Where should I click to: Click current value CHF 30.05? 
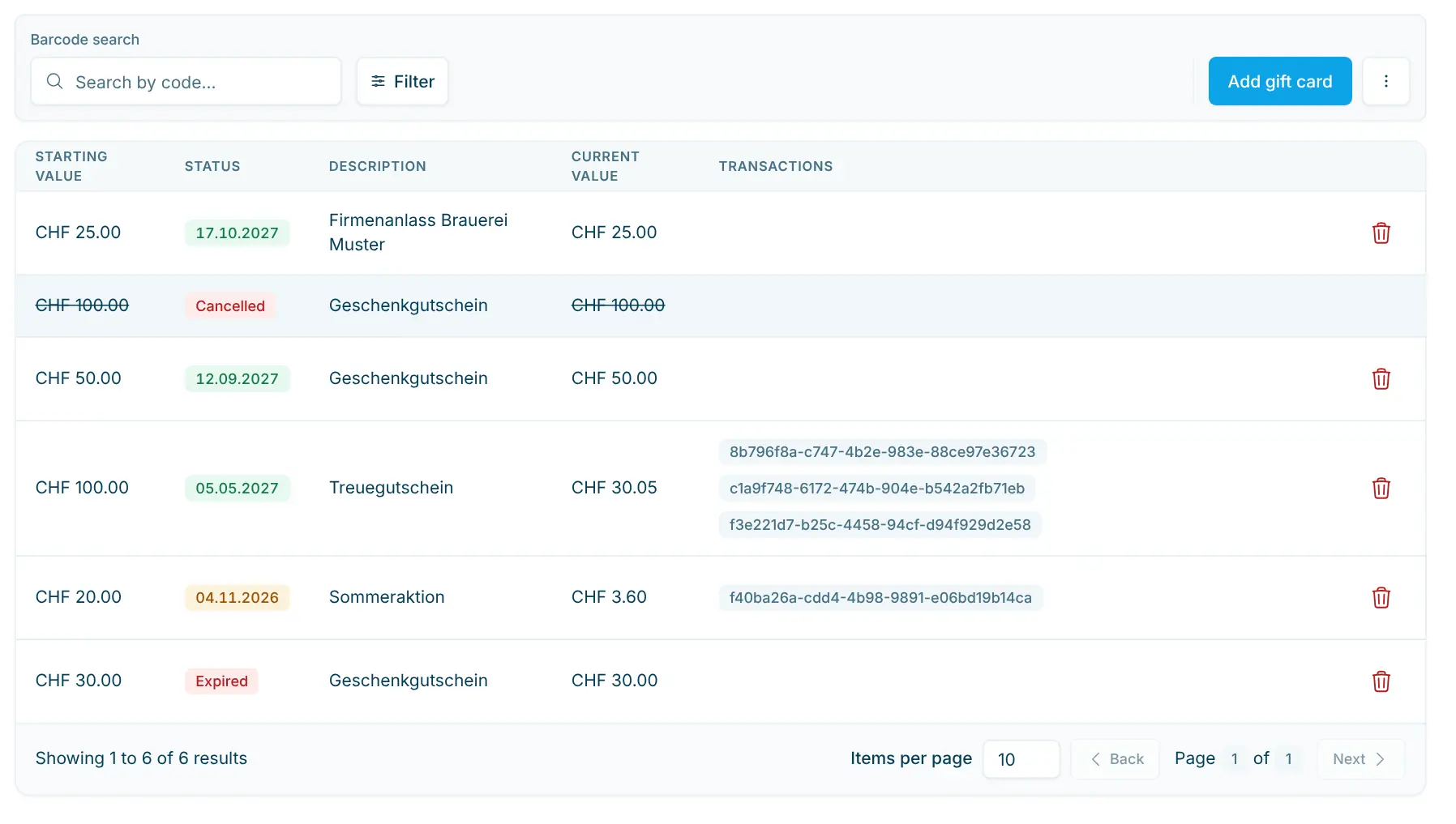click(x=614, y=488)
